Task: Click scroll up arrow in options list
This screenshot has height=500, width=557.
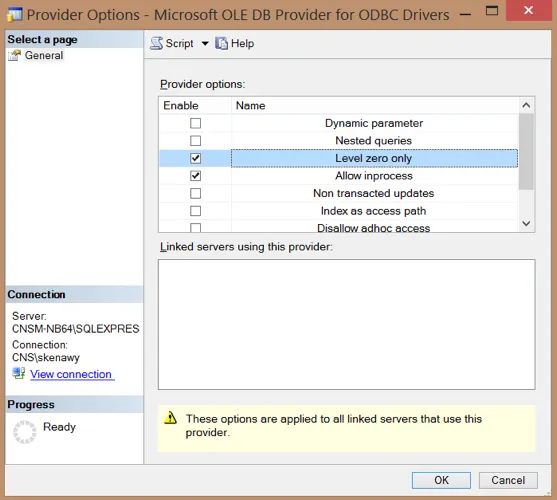Action: (526, 105)
